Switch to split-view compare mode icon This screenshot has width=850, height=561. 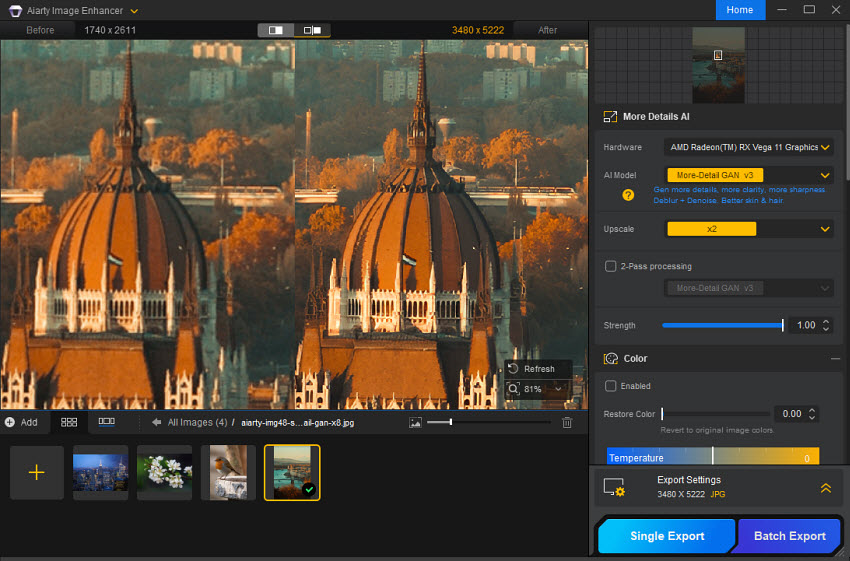coord(312,30)
